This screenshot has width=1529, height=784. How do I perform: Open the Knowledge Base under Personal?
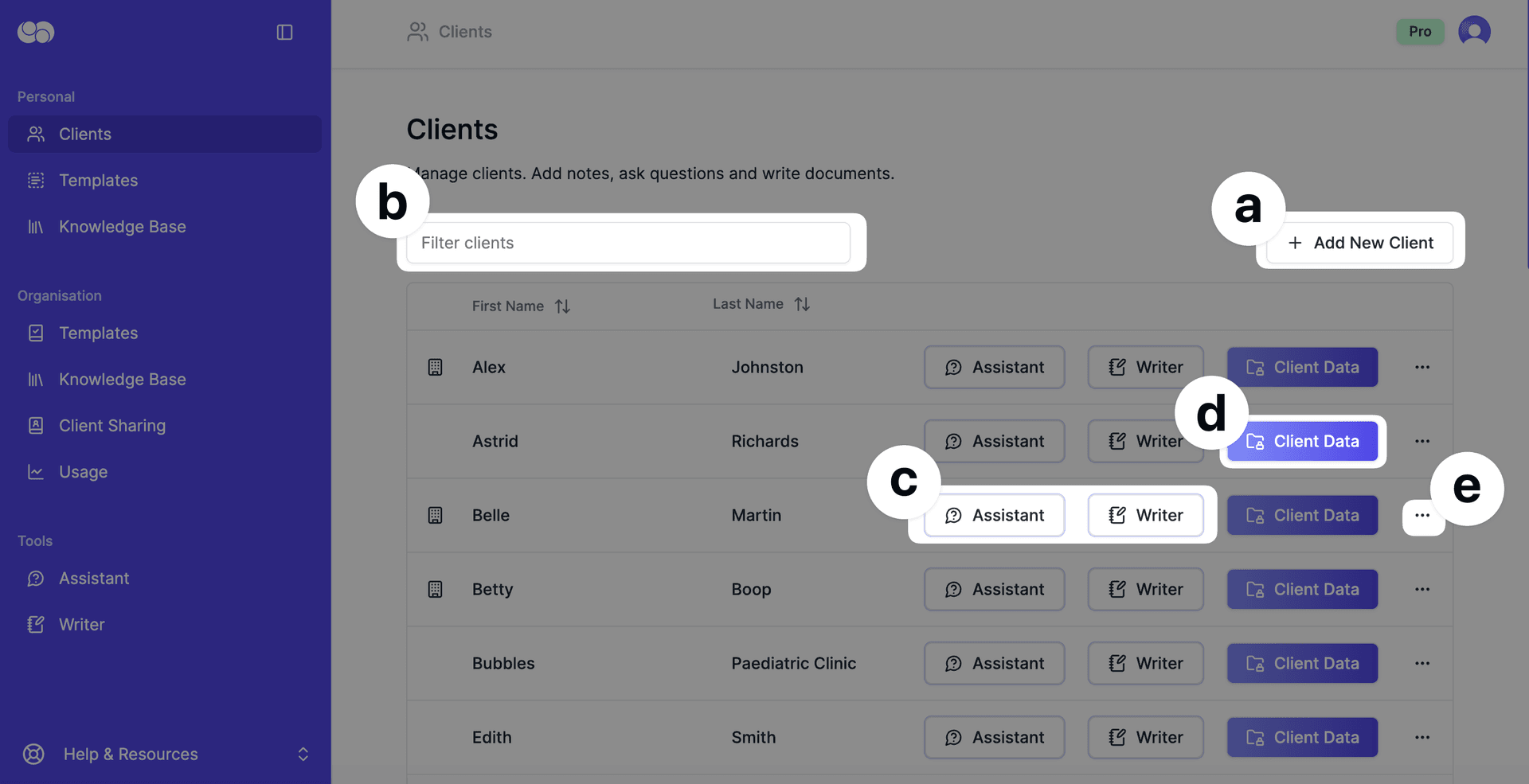121,226
